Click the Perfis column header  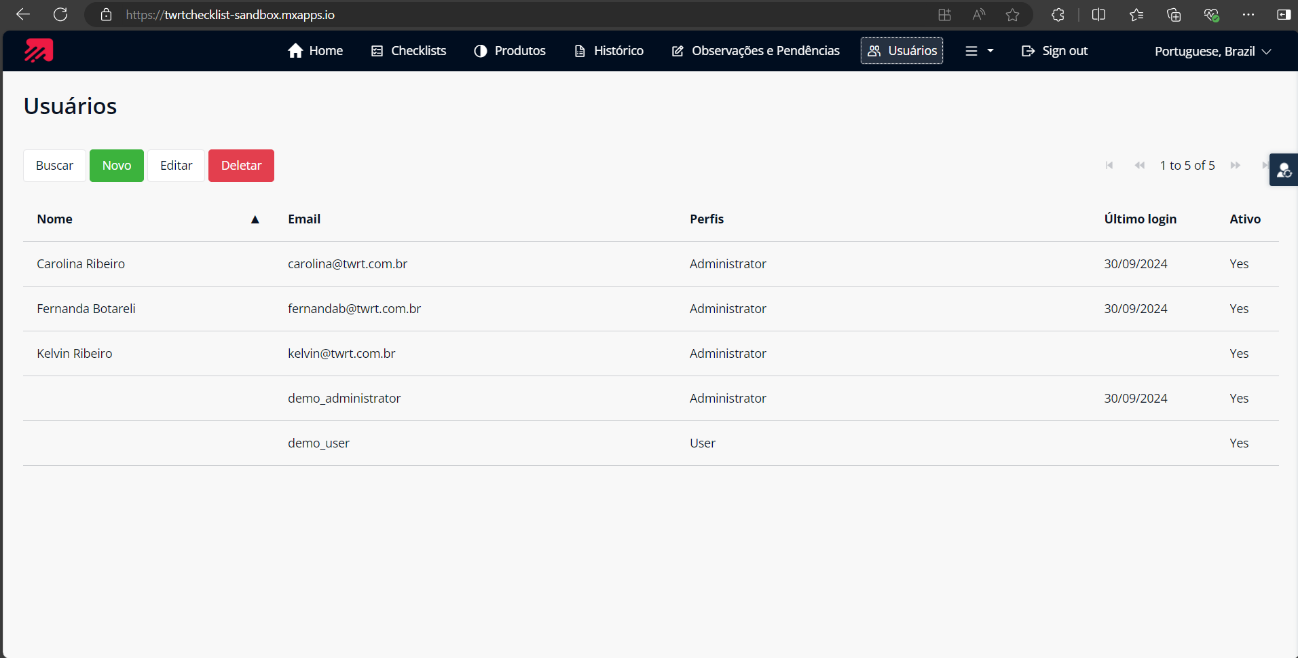coord(707,219)
